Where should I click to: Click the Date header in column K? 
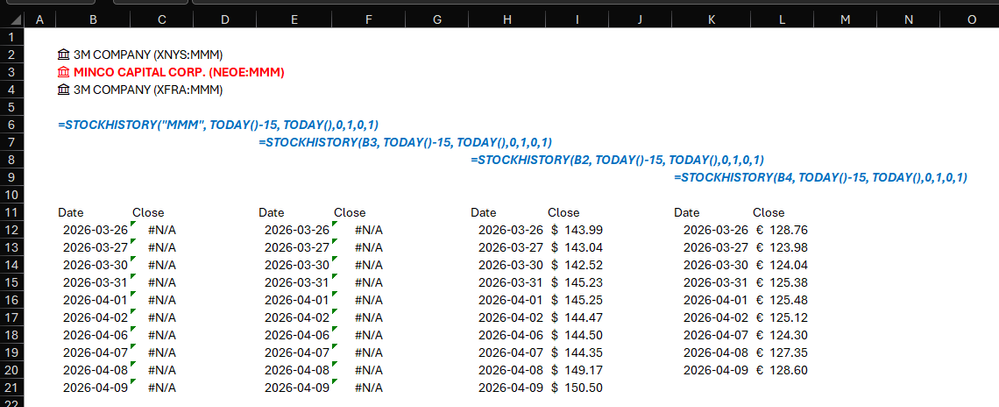click(687, 213)
